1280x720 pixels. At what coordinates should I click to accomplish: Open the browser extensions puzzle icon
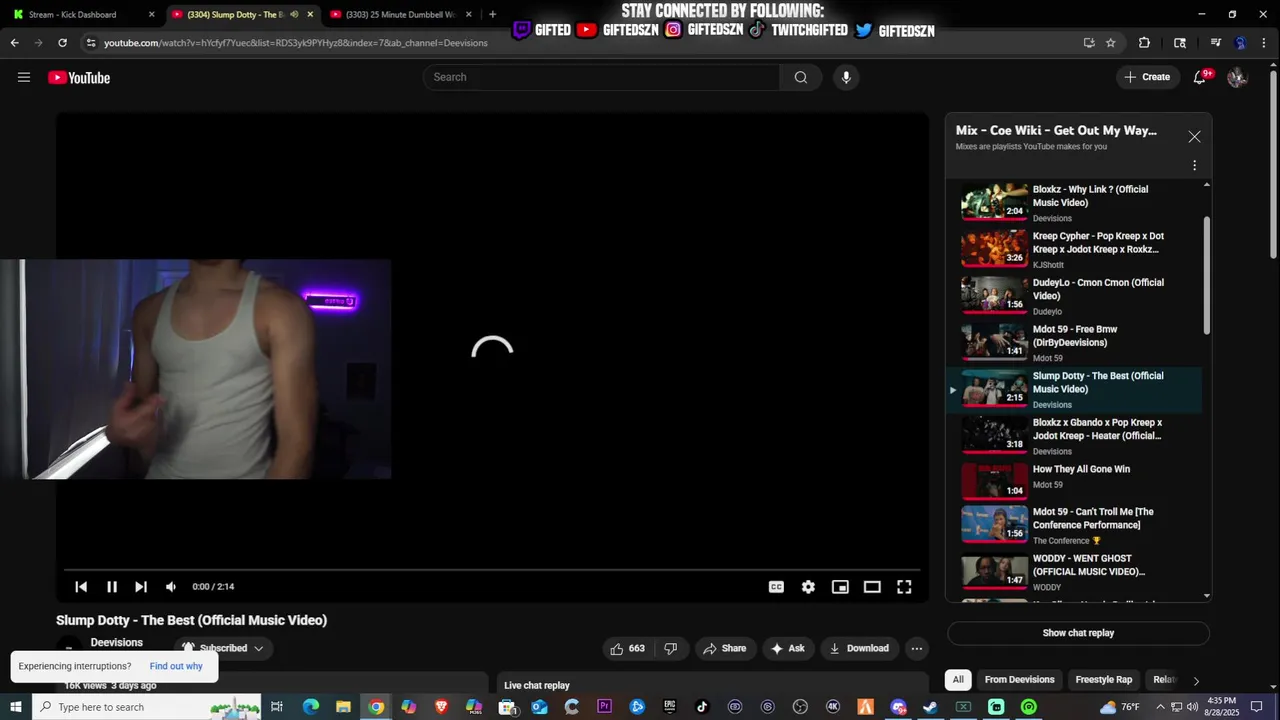click(x=1144, y=43)
